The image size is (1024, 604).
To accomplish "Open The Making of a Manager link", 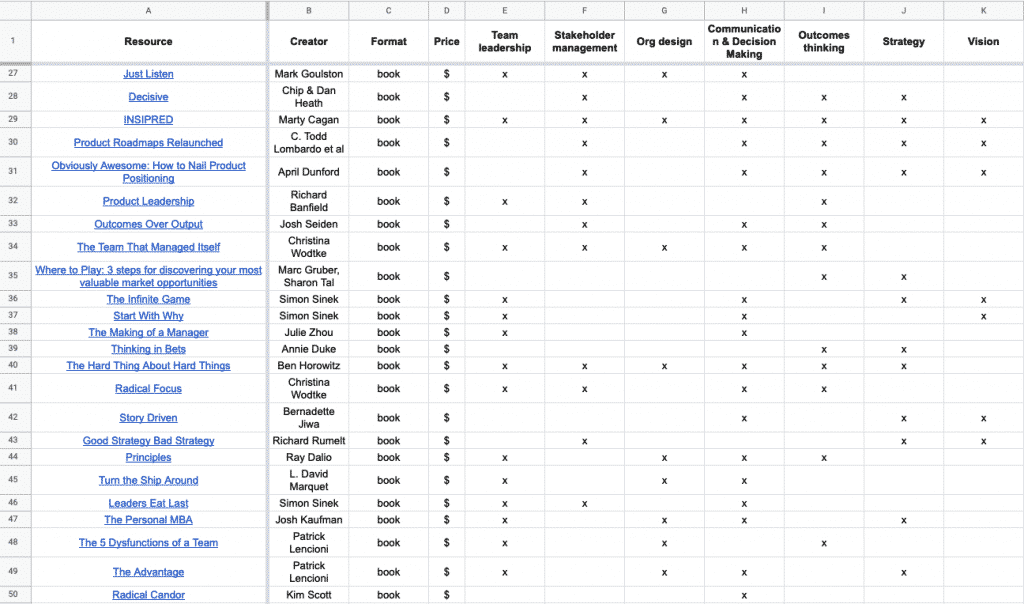I will pyautogui.click(x=148, y=332).
